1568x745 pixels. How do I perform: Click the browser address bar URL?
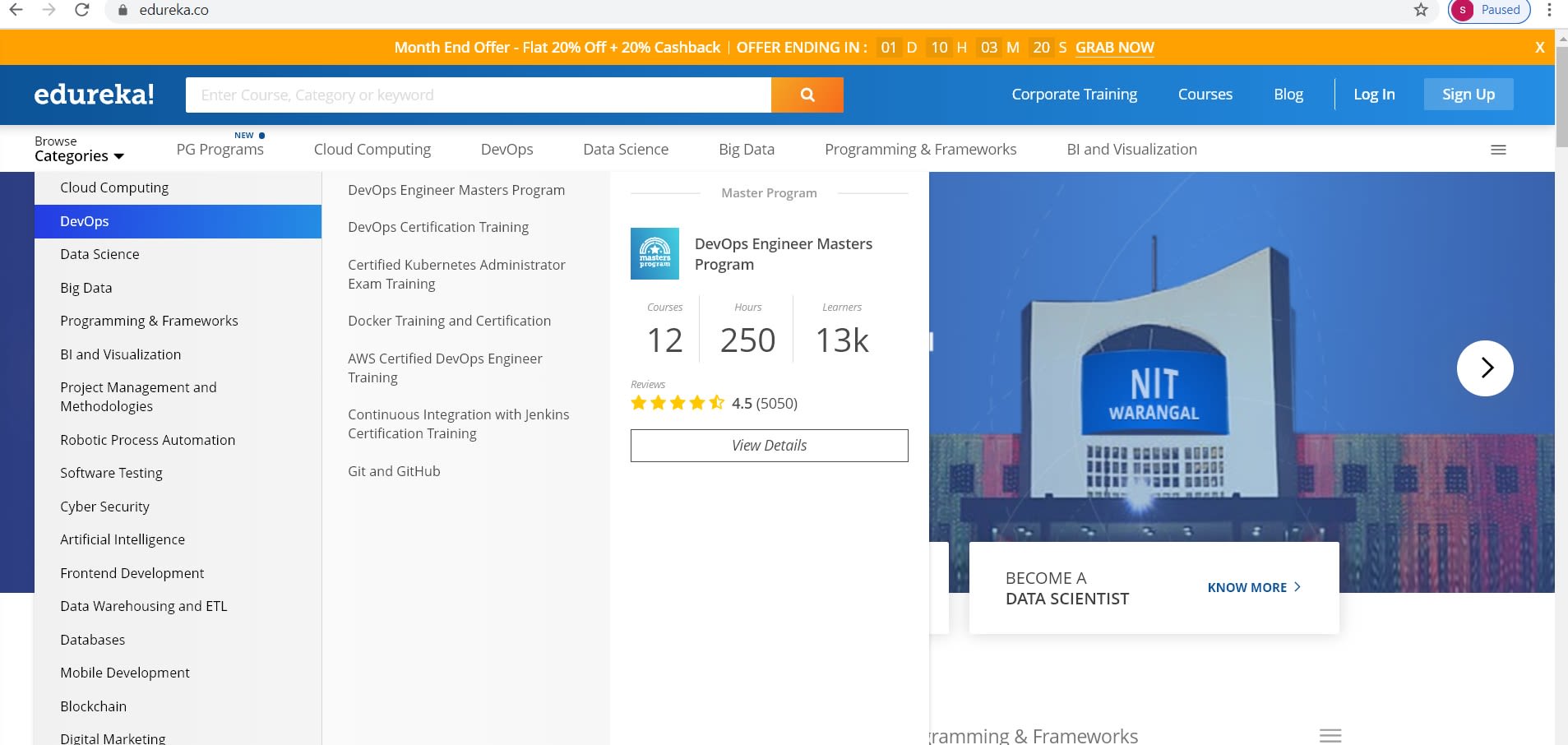click(173, 10)
